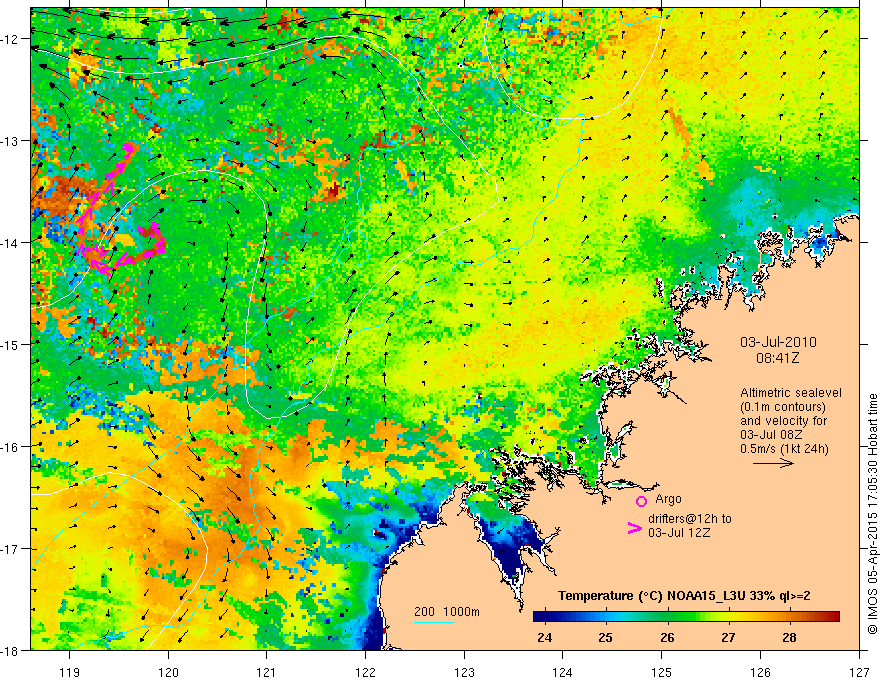
Task: Click the colorbar tick label 25
Action: tap(605, 637)
